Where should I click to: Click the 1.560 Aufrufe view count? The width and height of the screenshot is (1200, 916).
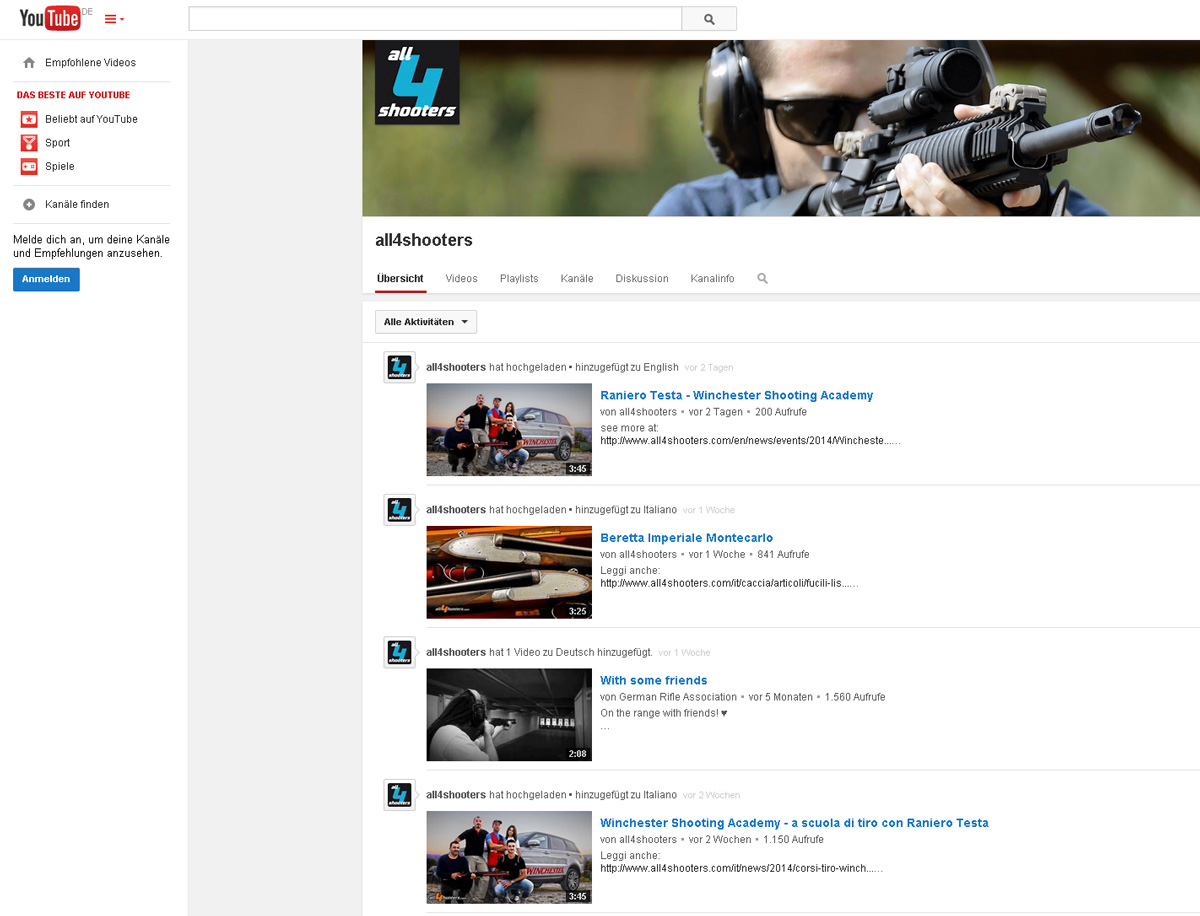point(855,697)
